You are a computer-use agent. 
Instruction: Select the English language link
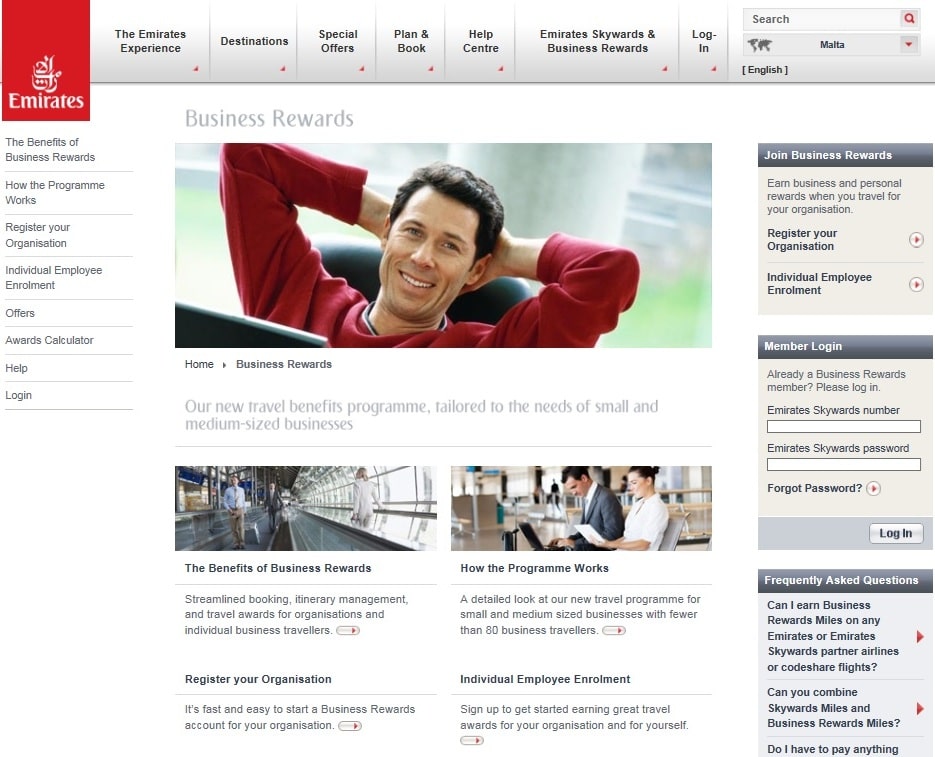pos(764,70)
